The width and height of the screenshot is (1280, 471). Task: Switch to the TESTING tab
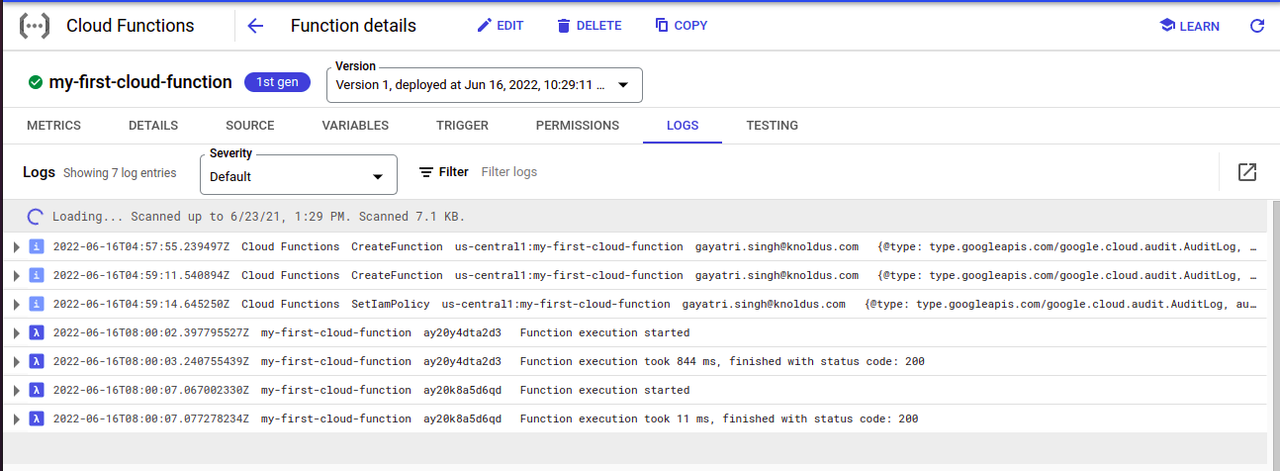pos(772,126)
